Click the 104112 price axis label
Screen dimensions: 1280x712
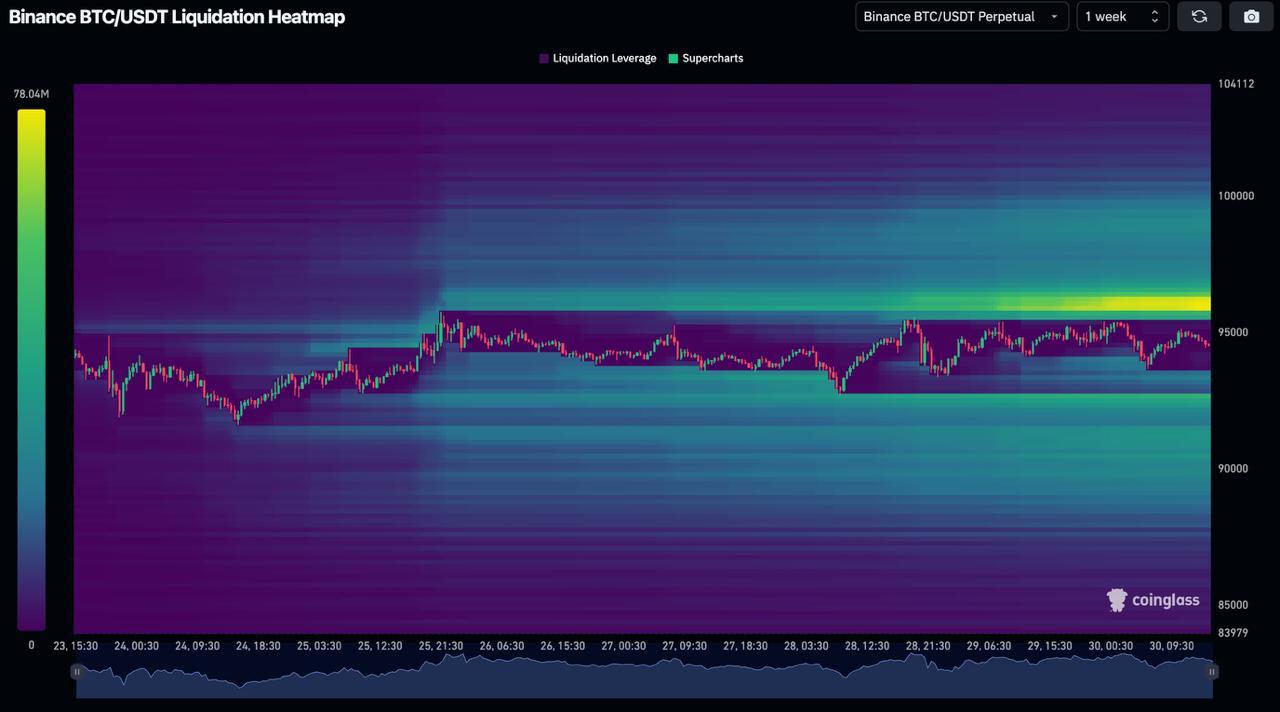(x=1236, y=84)
